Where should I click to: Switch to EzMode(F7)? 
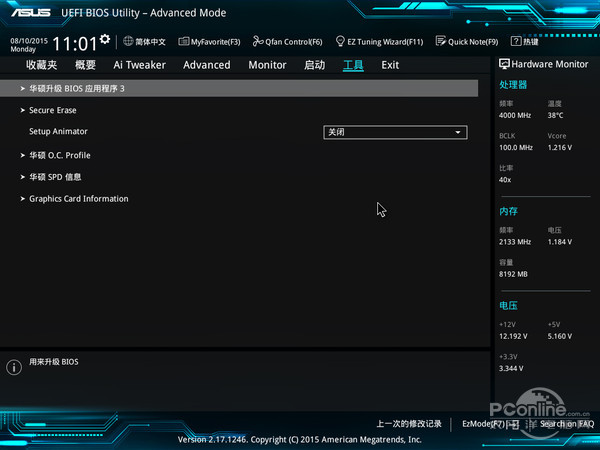(x=490, y=424)
